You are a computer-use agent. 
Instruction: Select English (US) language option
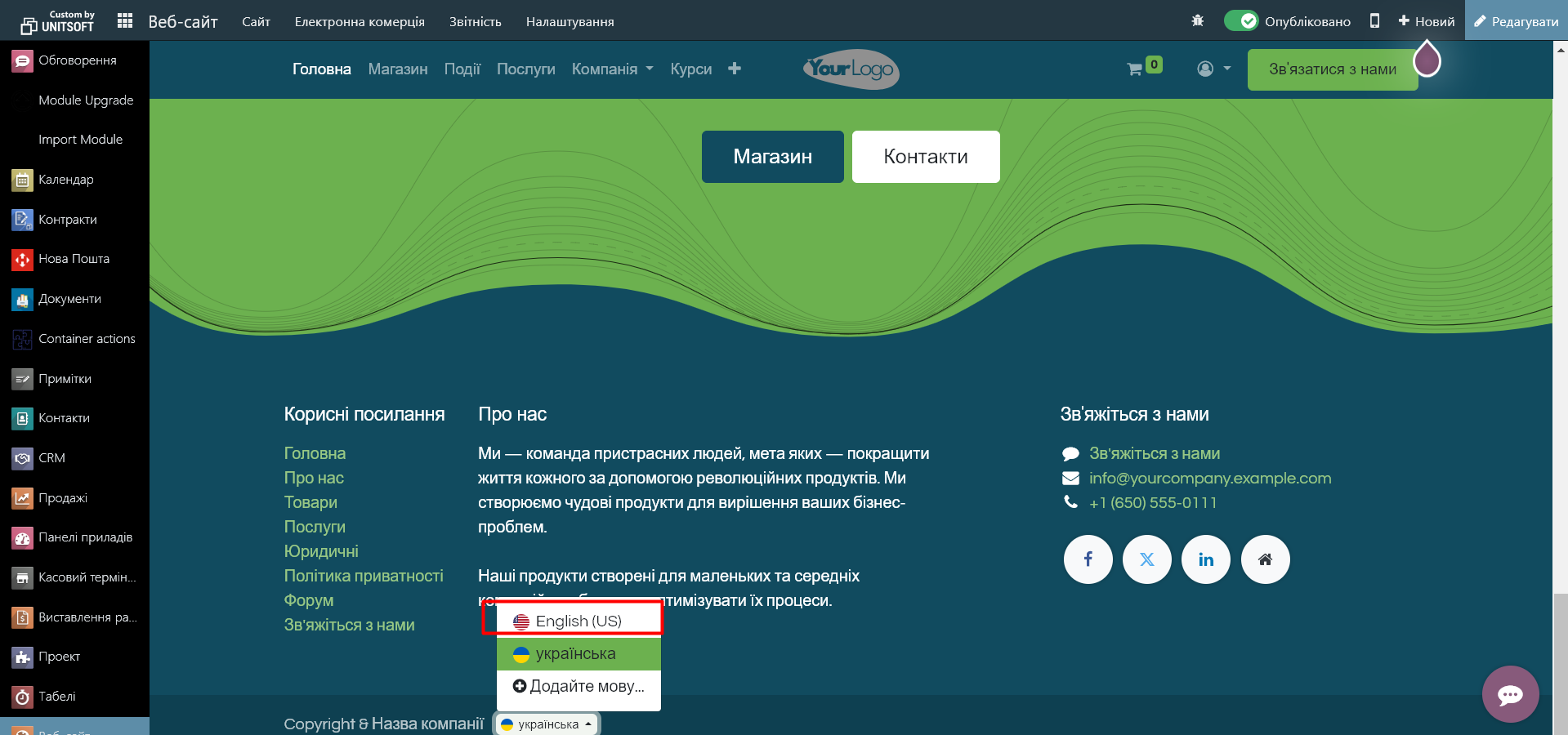coord(578,621)
